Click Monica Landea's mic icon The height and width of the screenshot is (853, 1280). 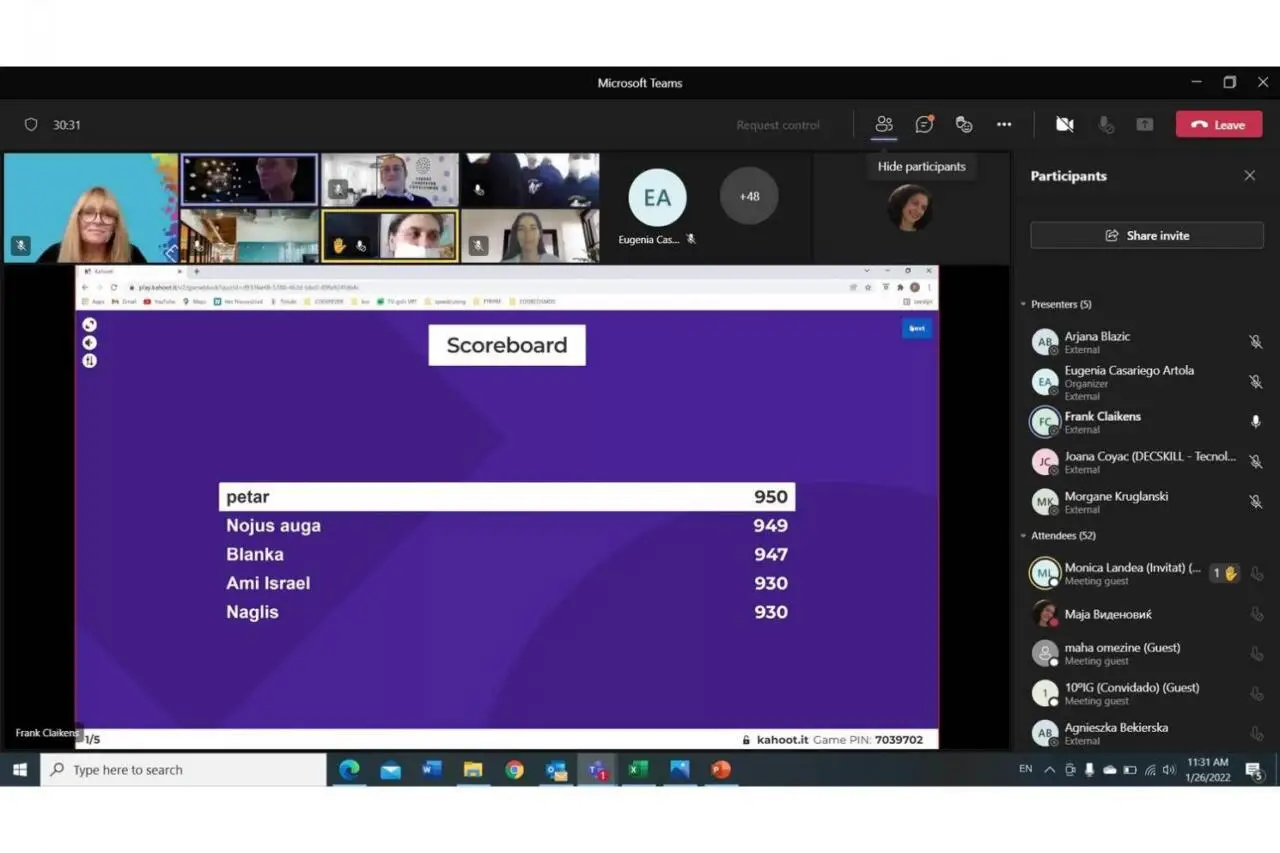[1256, 574]
